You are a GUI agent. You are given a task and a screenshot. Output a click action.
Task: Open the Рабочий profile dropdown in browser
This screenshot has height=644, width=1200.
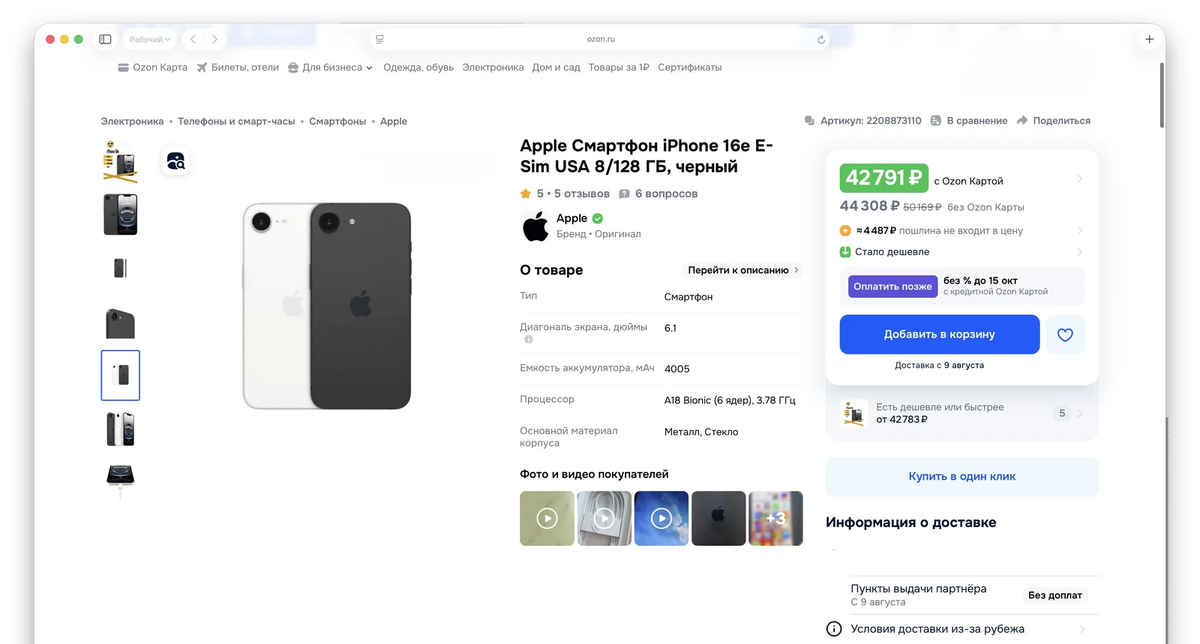150,38
